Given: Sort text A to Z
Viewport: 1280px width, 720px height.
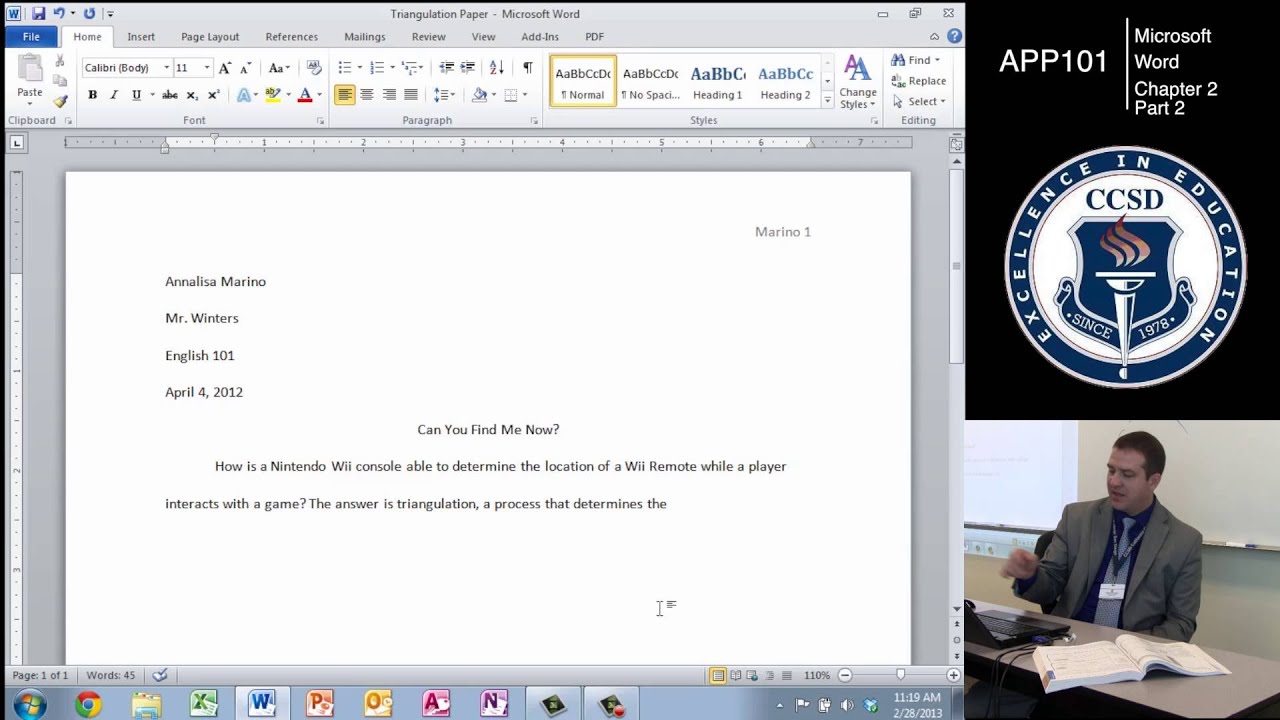Looking at the screenshot, I should tap(497, 68).
